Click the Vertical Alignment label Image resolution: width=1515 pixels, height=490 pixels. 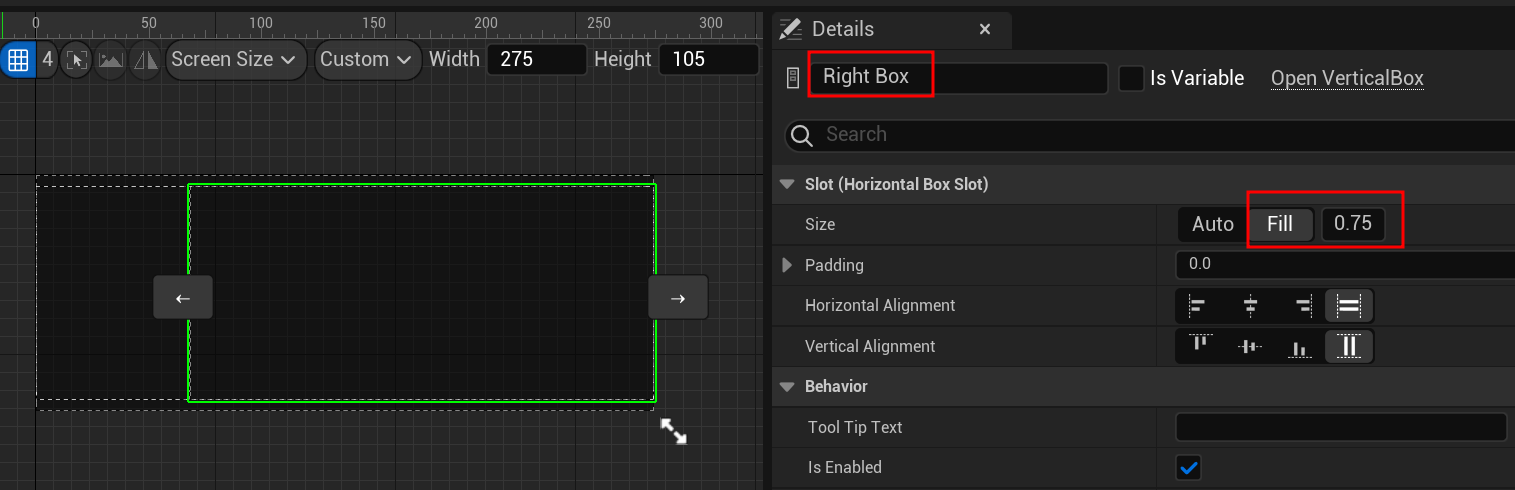870,346
